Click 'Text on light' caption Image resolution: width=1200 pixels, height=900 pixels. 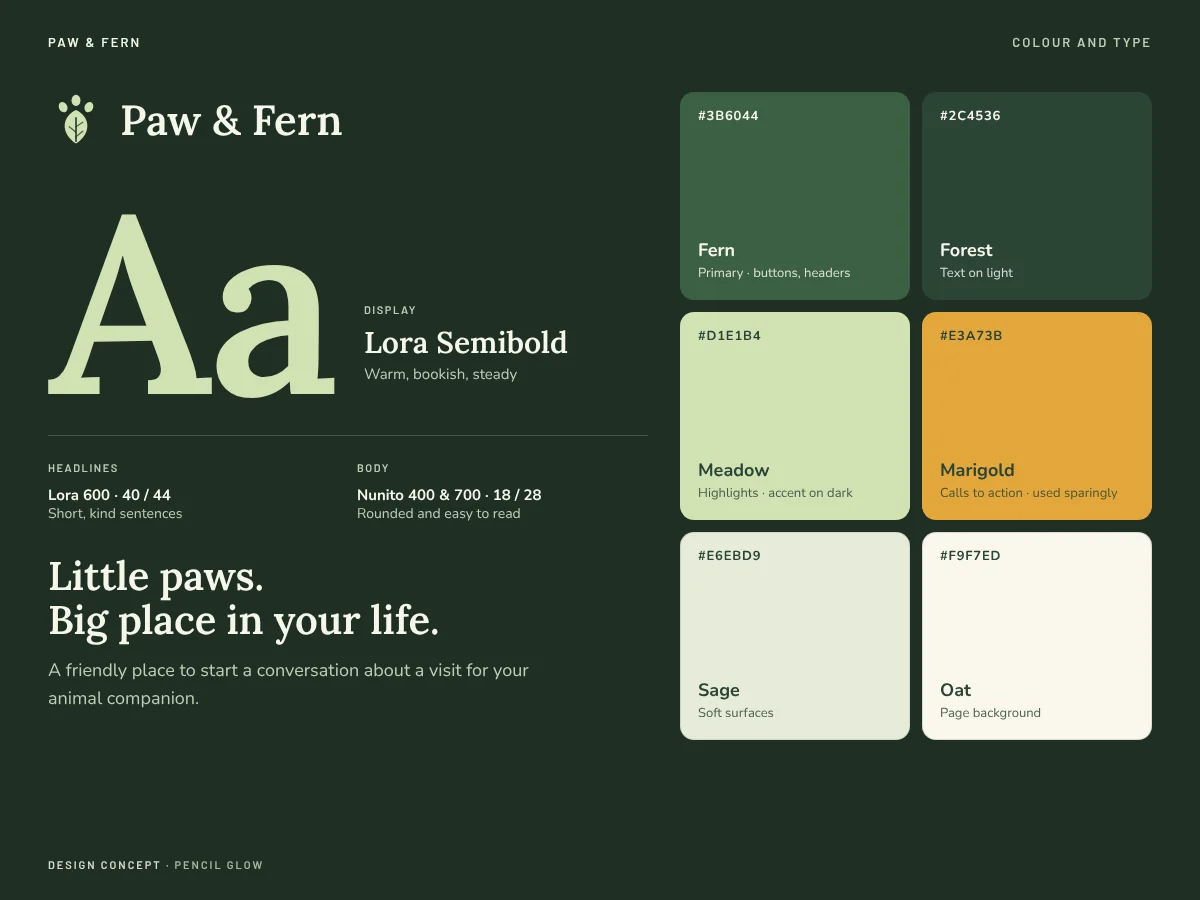pos(976,273)
